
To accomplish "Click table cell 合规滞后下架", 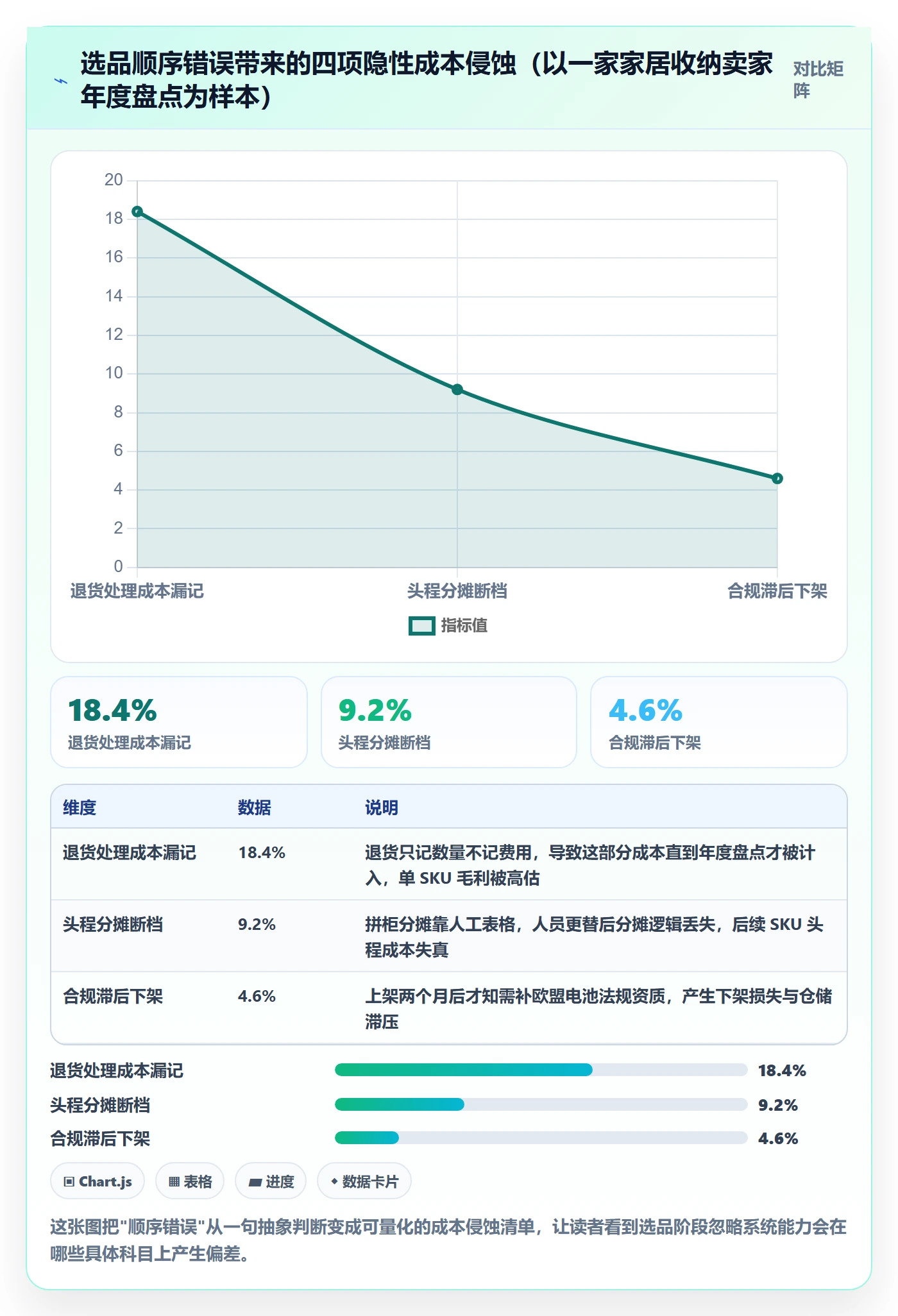I will (x=113, y=996).
